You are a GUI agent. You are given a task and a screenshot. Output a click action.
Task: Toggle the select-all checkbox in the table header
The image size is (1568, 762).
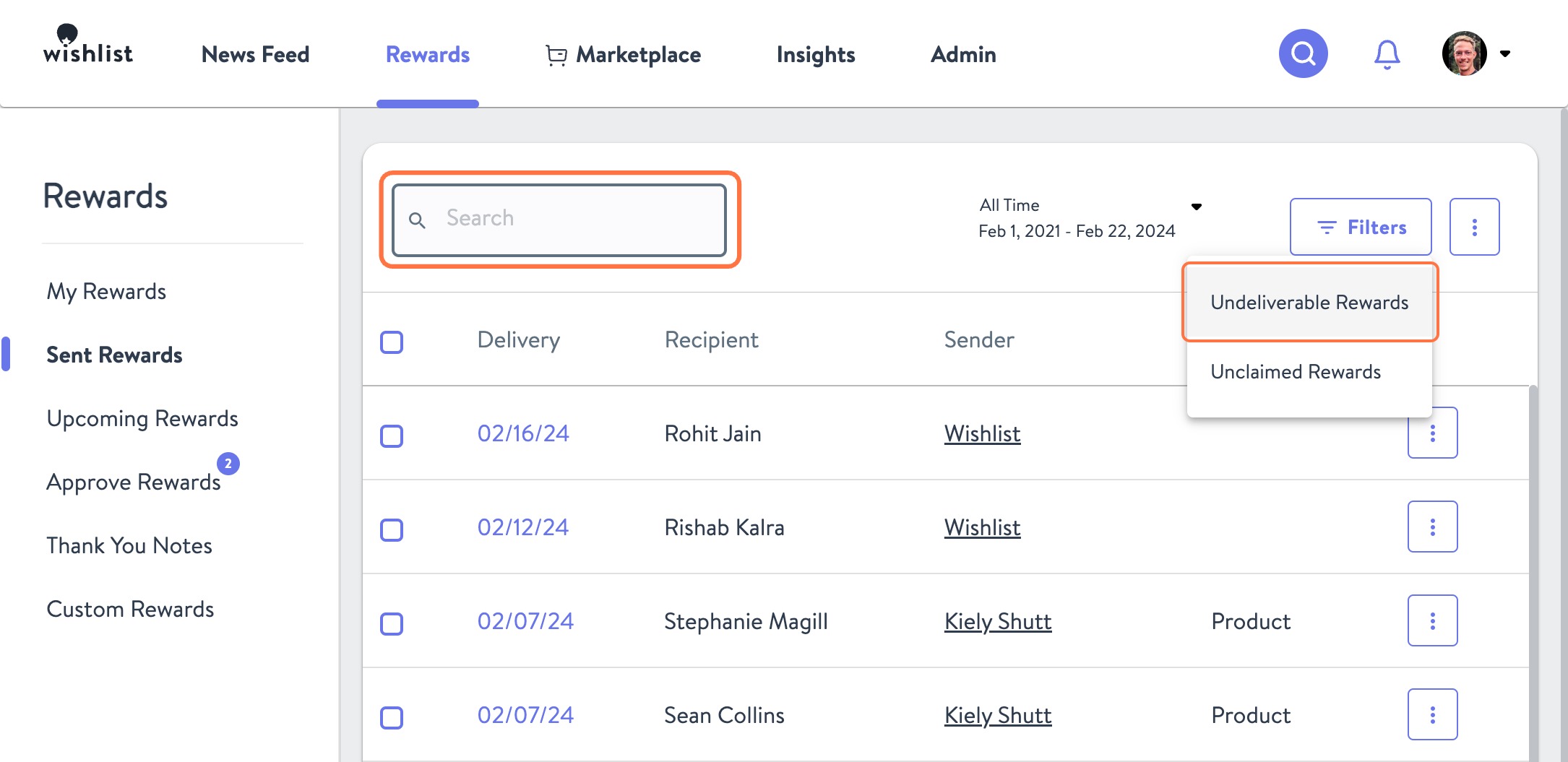[x=392, y=342]
